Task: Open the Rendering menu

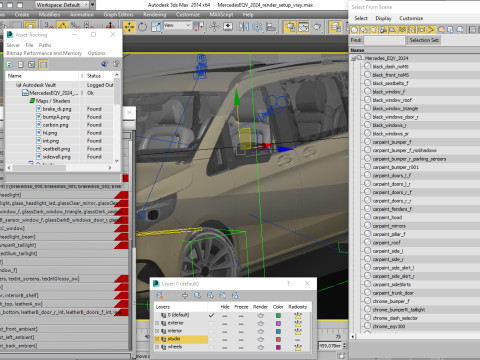Action: 155,15
